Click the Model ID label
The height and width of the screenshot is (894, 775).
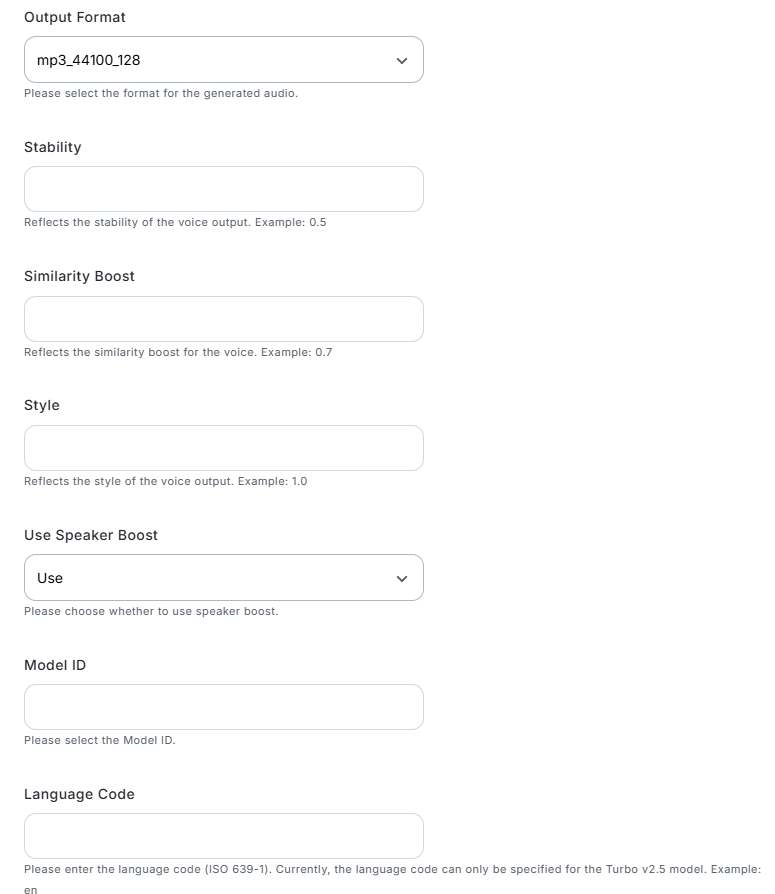click(x=55, y=665)
